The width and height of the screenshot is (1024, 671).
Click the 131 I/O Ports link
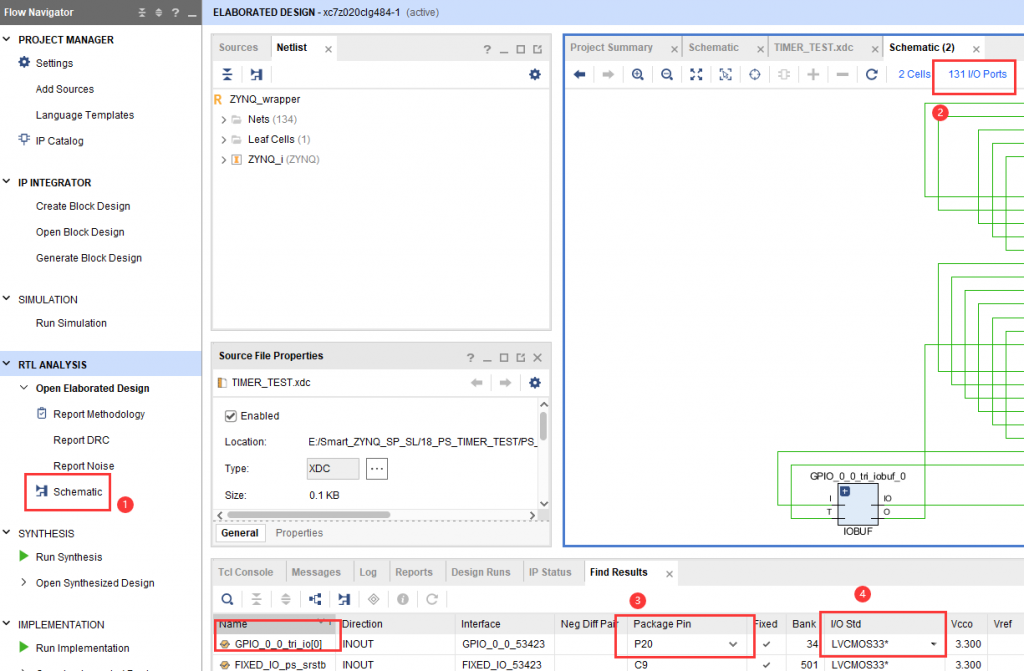(x=977, y=75)
